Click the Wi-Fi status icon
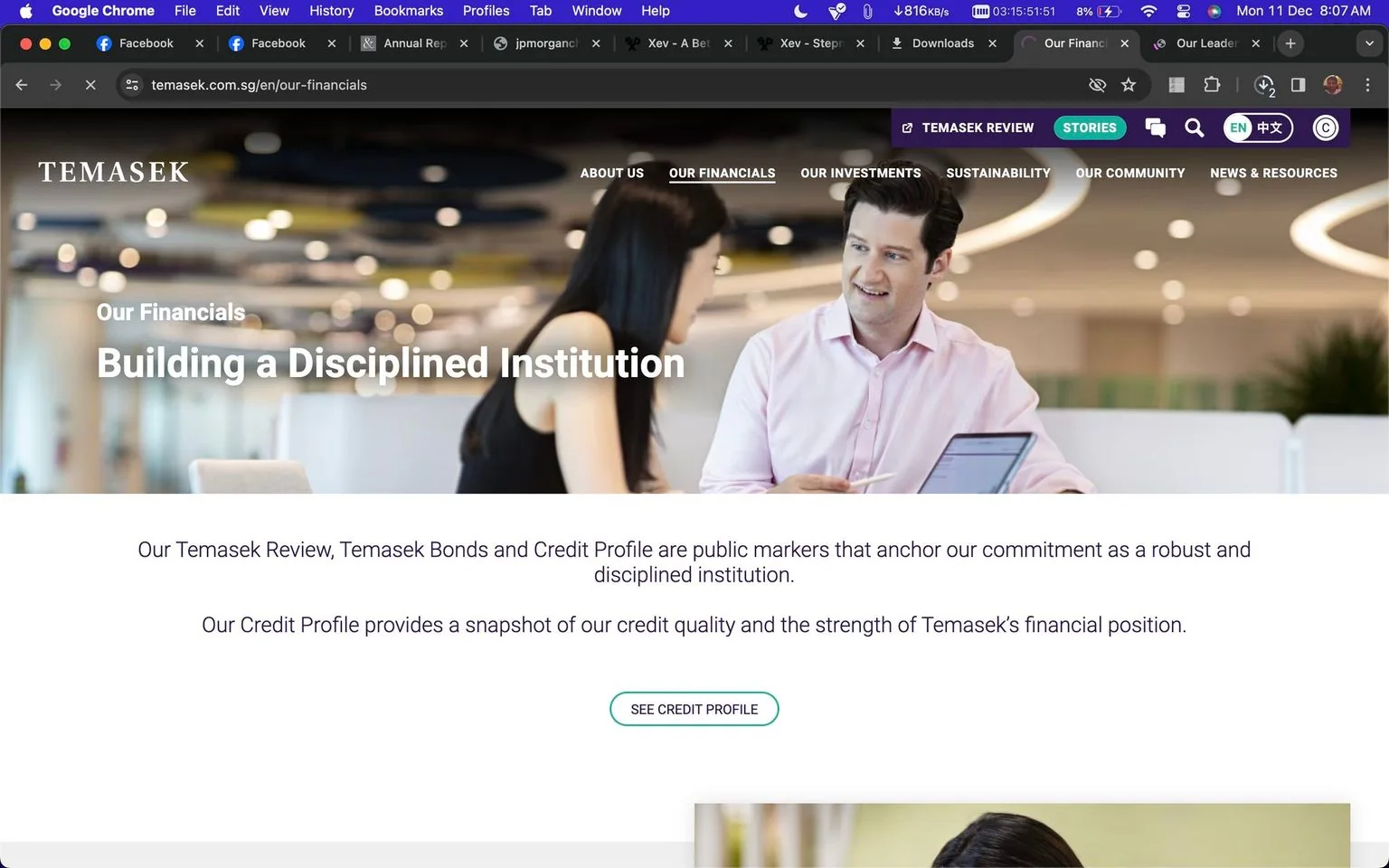The height and width of the screenshot is (868, 1389). [1148, 11]
